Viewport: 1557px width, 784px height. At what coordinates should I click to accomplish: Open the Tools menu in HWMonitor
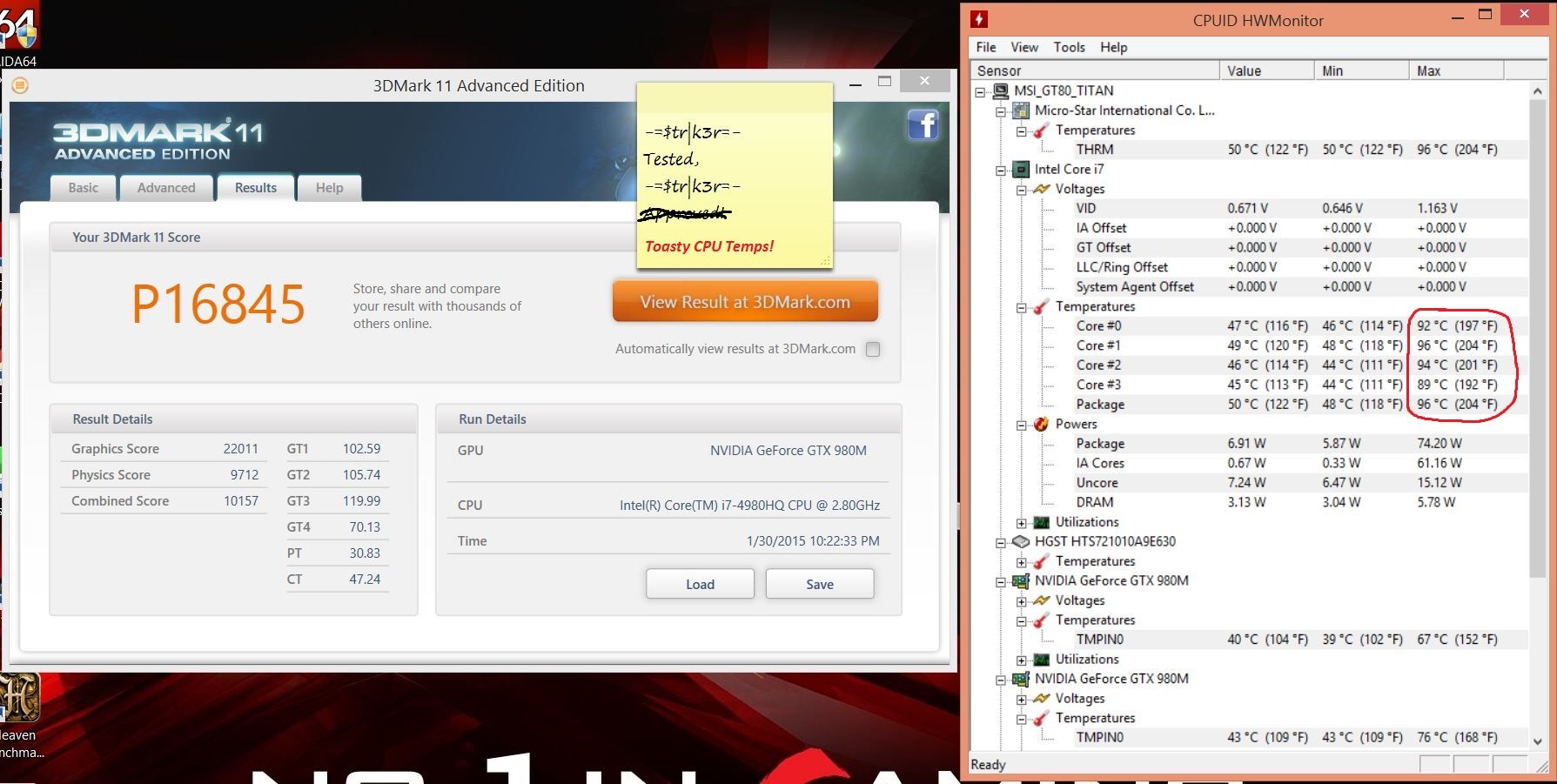(1070, 47)
